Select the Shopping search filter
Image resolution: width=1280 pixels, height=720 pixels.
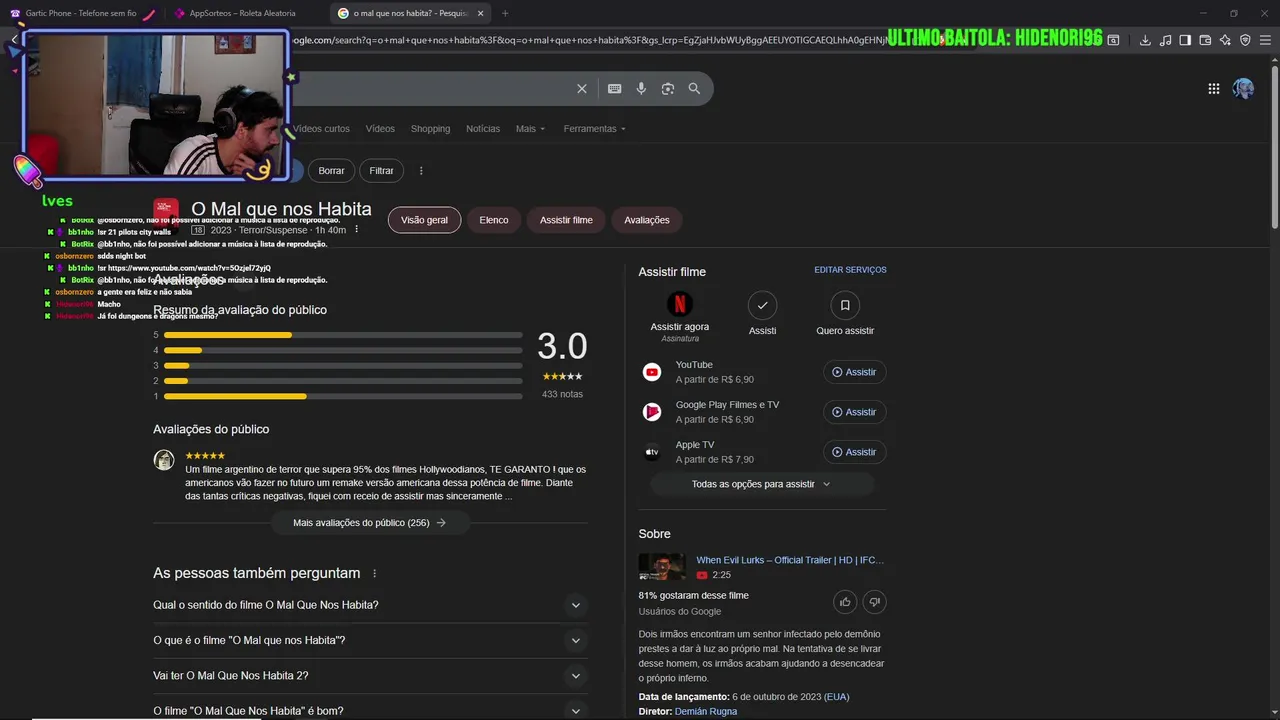tap(430, 129)
